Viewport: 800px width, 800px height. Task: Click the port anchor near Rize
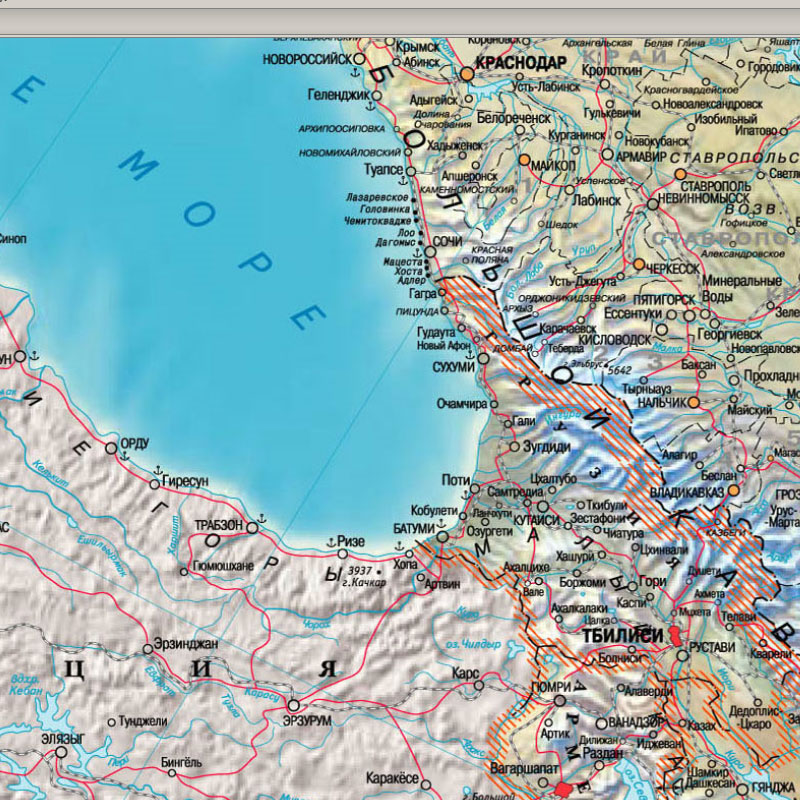[x=329, y=541]
